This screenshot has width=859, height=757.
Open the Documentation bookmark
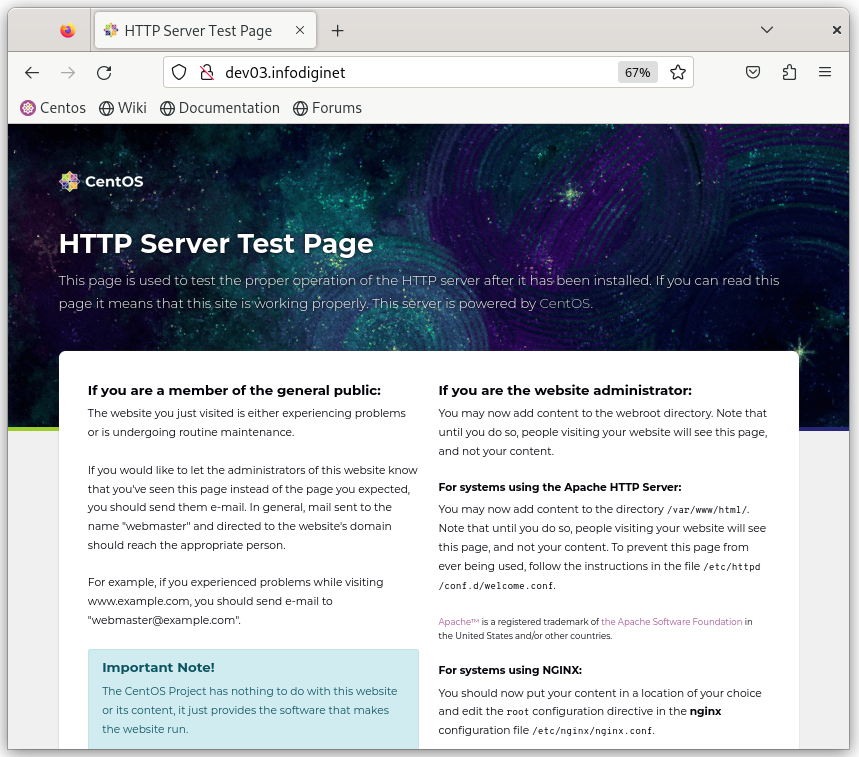220,108
